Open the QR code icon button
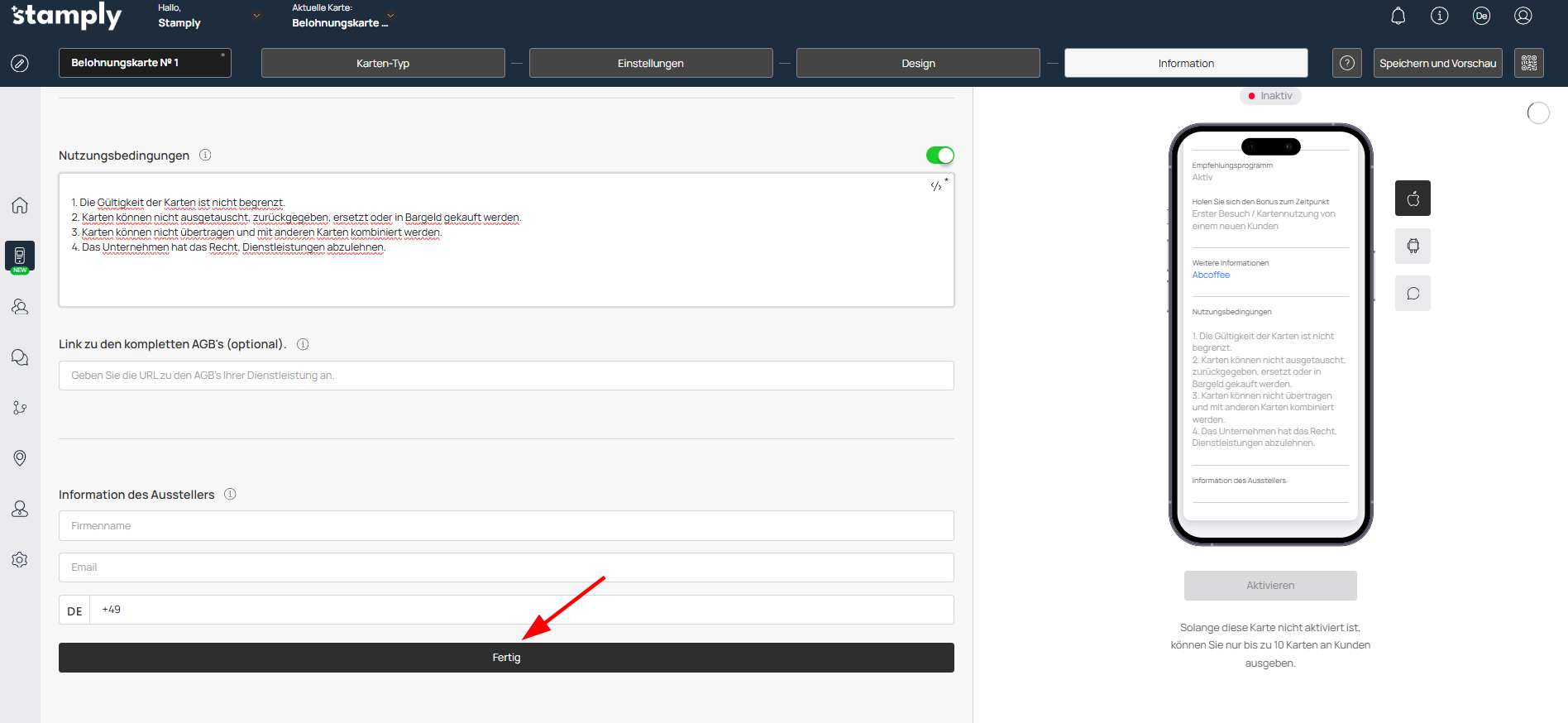 click(x=1528, y=63)
